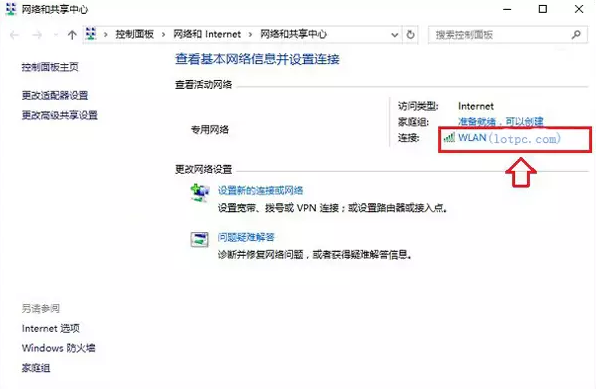Select 网络和 Internet breadcrumb item

point(207,34)
